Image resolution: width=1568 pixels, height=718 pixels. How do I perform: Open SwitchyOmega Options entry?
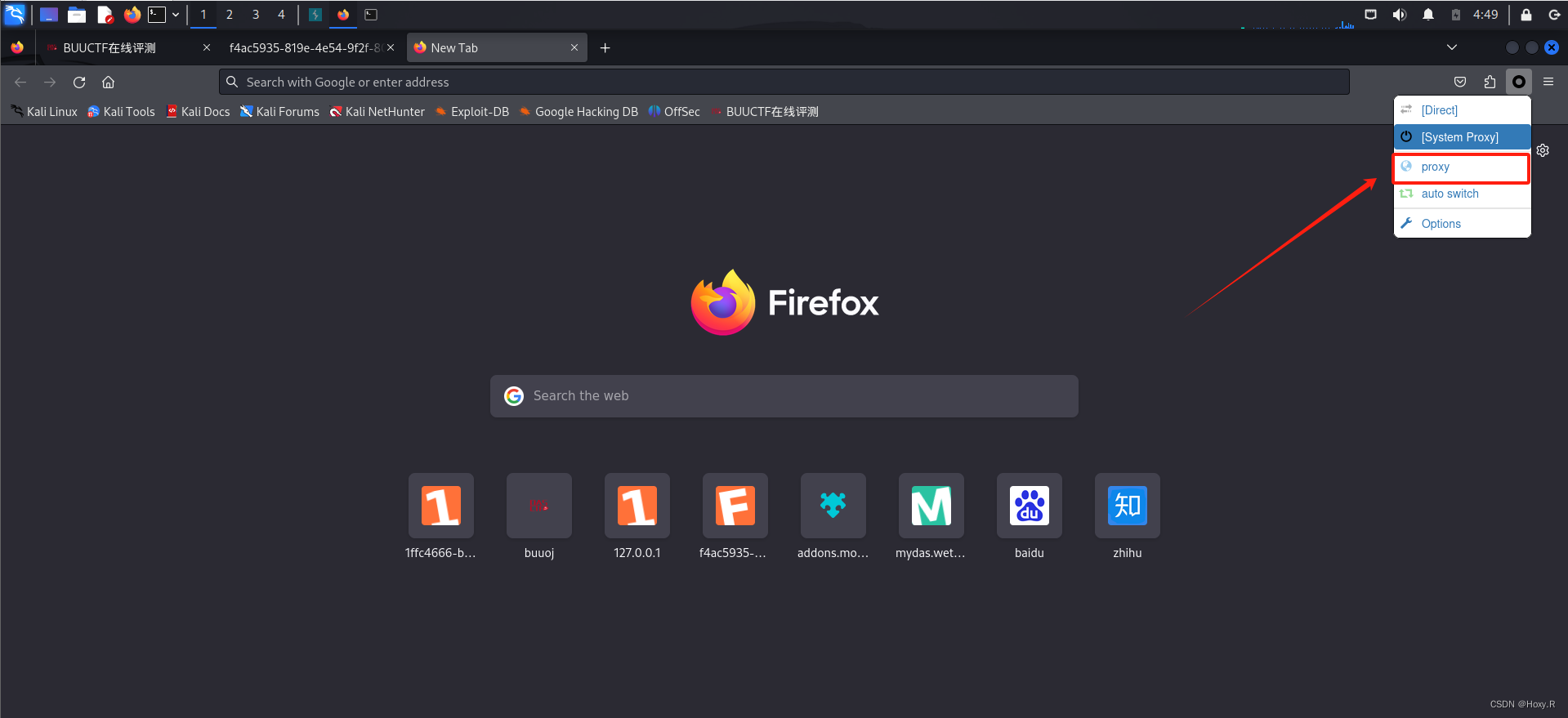pyautogui.click(x=1461, y=224)
